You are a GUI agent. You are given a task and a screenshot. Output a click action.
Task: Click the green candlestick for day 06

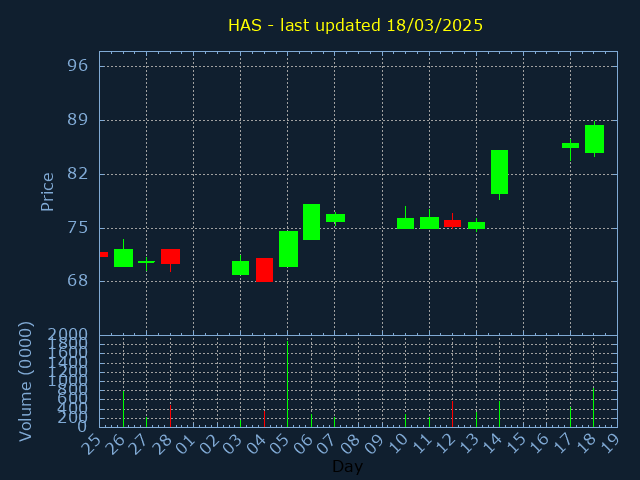(x=311, y=222)
